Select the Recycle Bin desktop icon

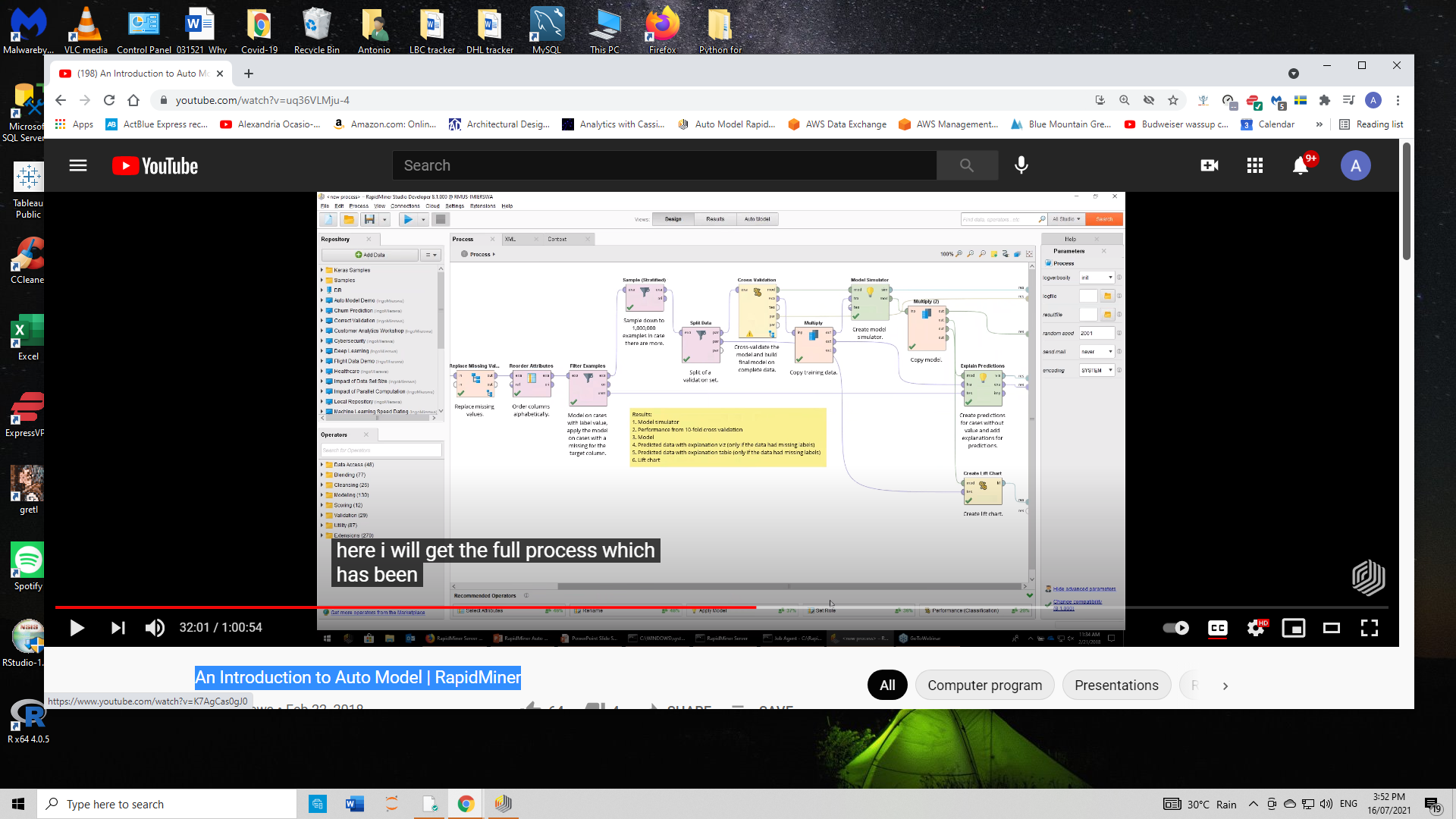[x=316, y=30]
